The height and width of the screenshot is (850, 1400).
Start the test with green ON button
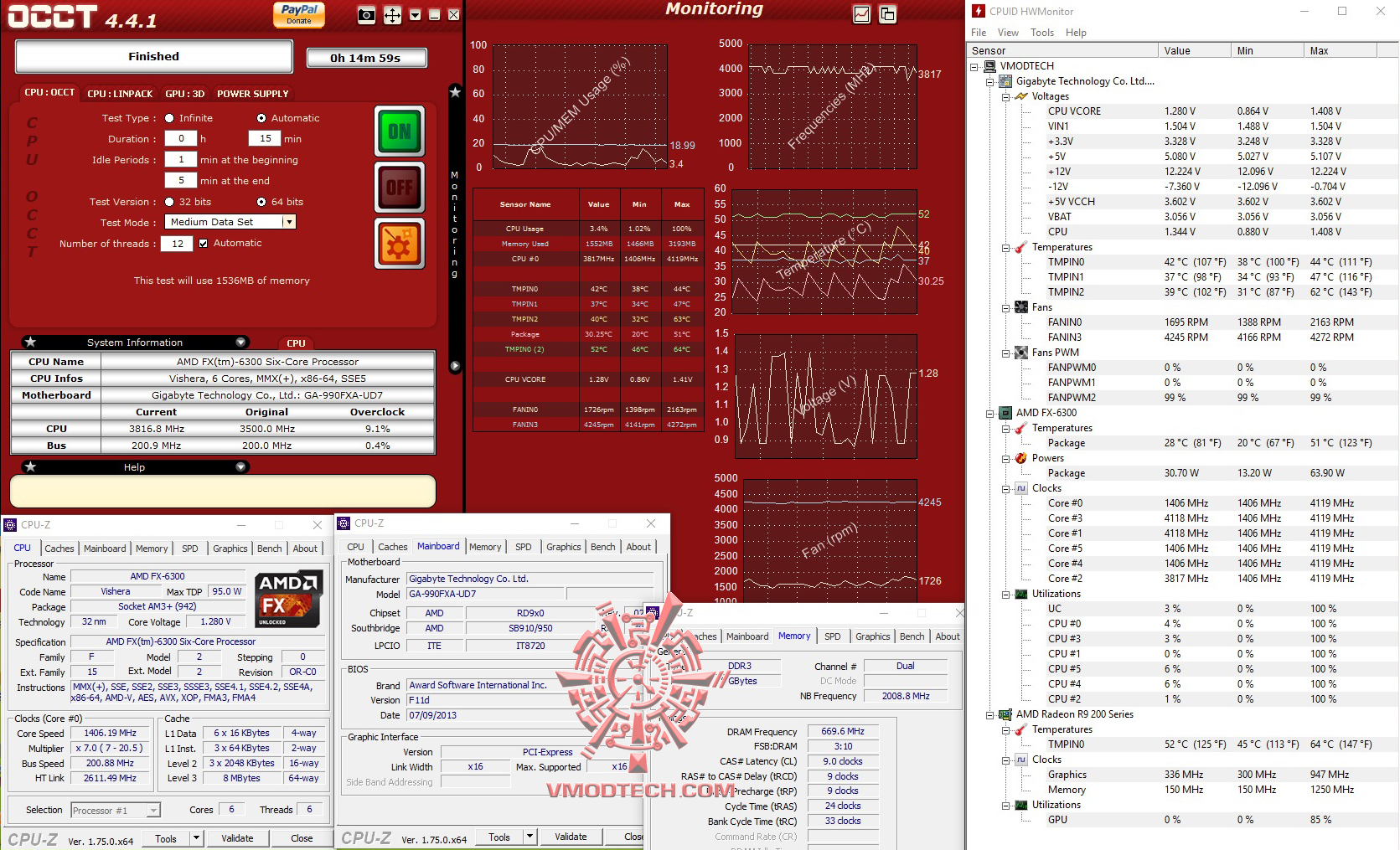[x=400, y=131]
